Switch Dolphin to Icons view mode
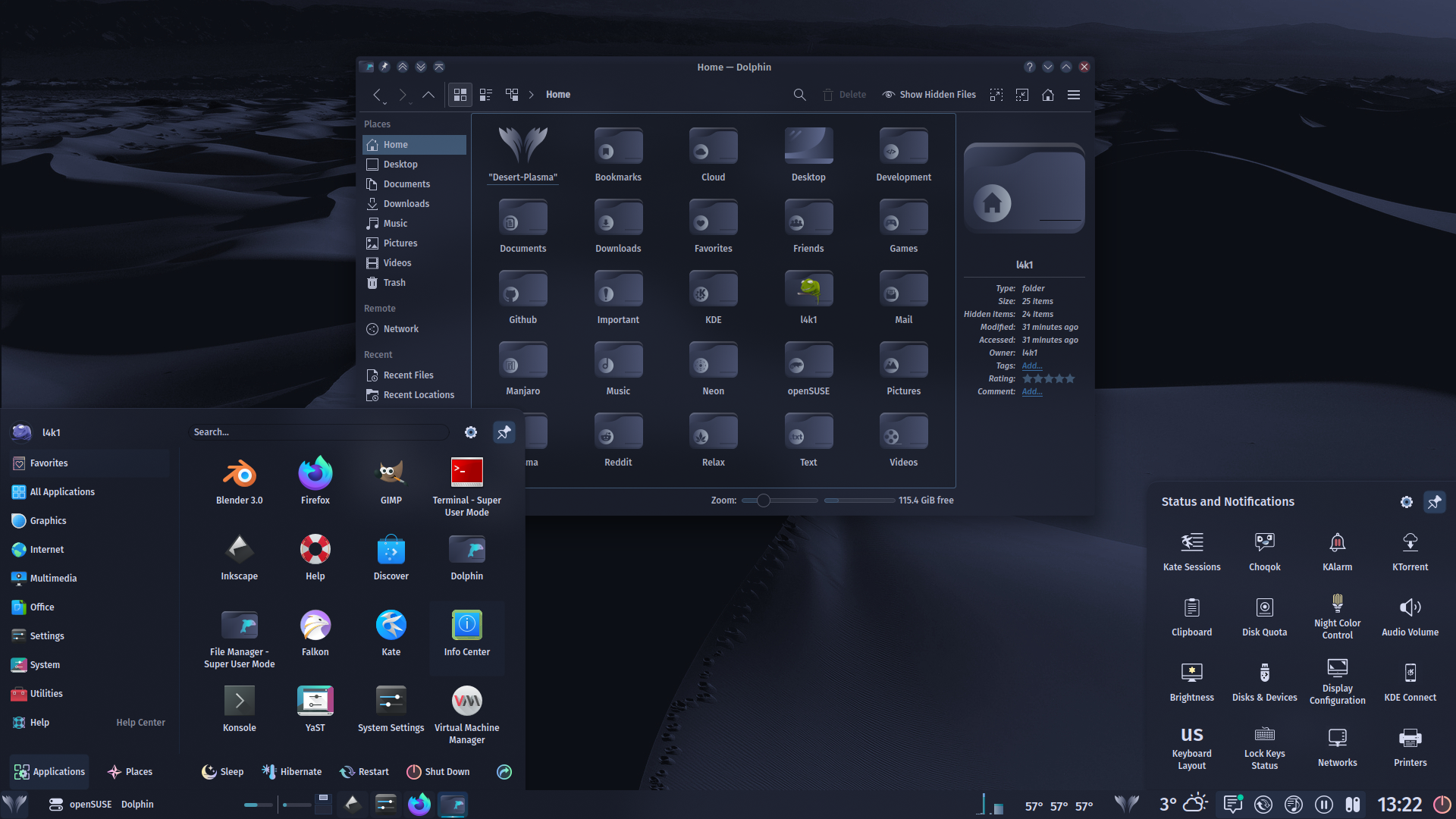Image resolution: width=1456 pixels, height=819 pixels. coord(460,95)
